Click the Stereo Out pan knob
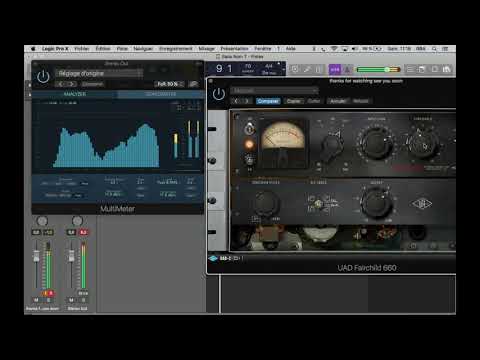This screenshot has height=360, width=480. (77, 221)
